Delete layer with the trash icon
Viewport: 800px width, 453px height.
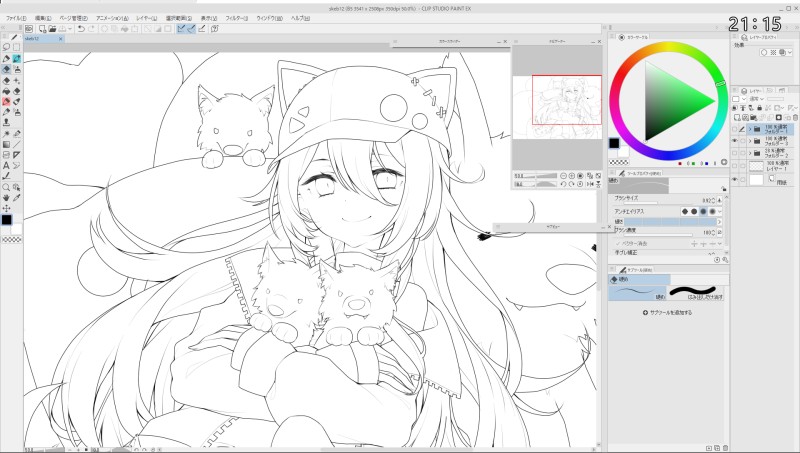(795, 117)
